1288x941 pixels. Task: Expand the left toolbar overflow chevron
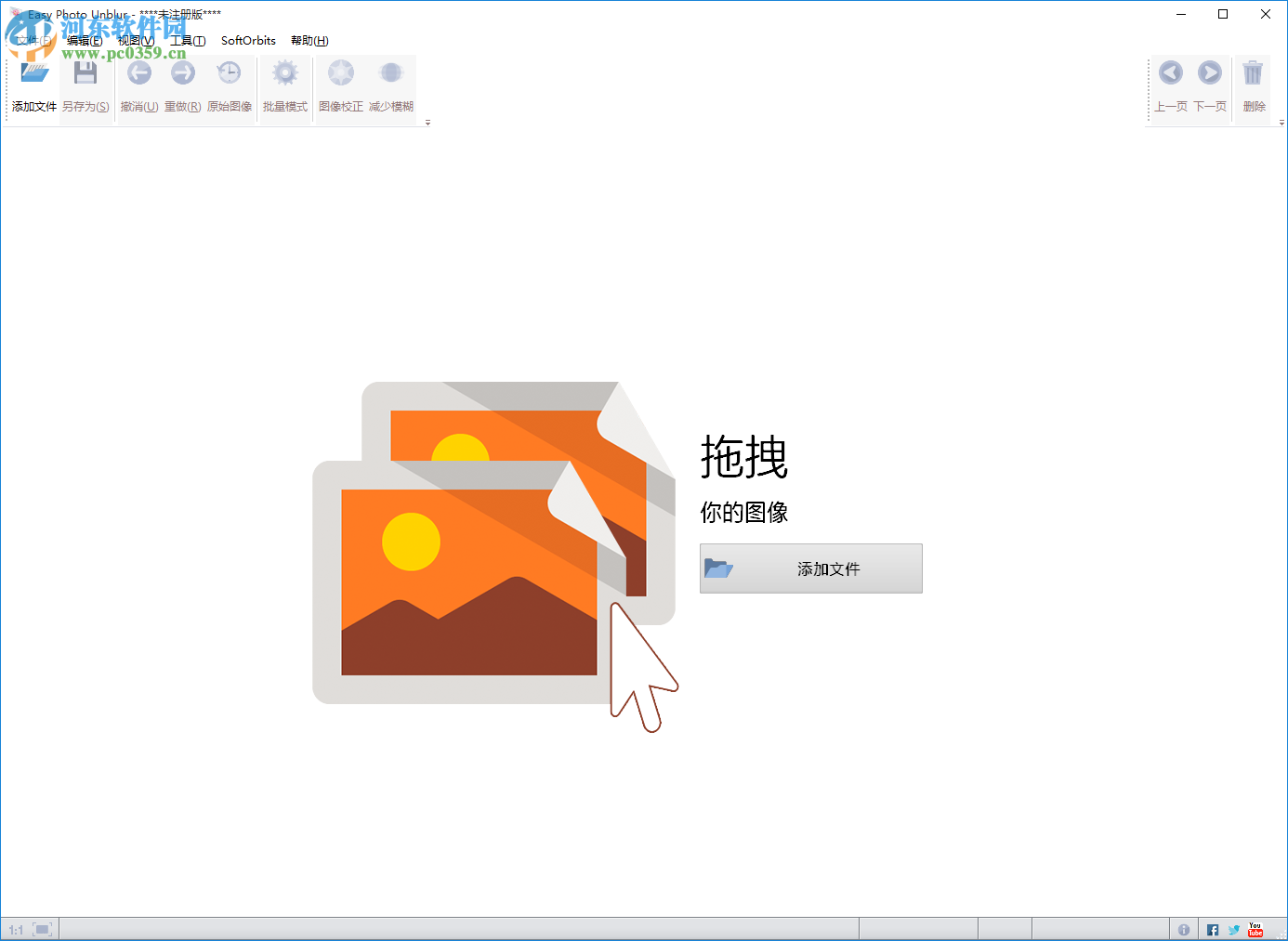pyautogui.click(x=428, y=122)
